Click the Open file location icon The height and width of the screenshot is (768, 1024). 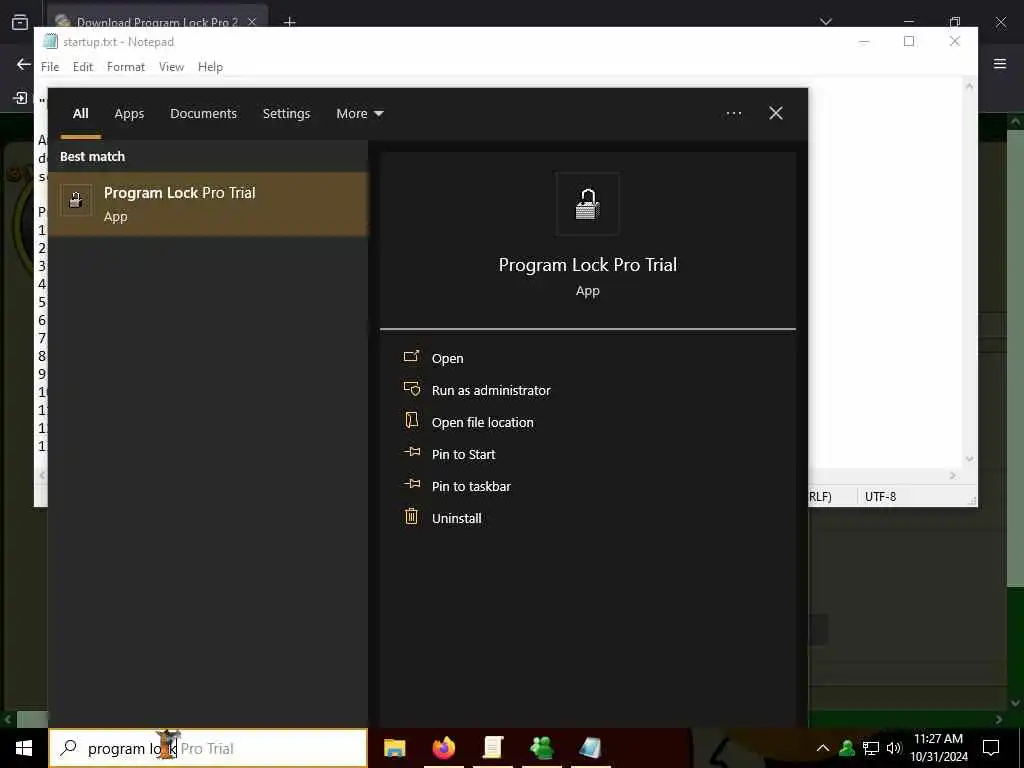click(411, 420)
